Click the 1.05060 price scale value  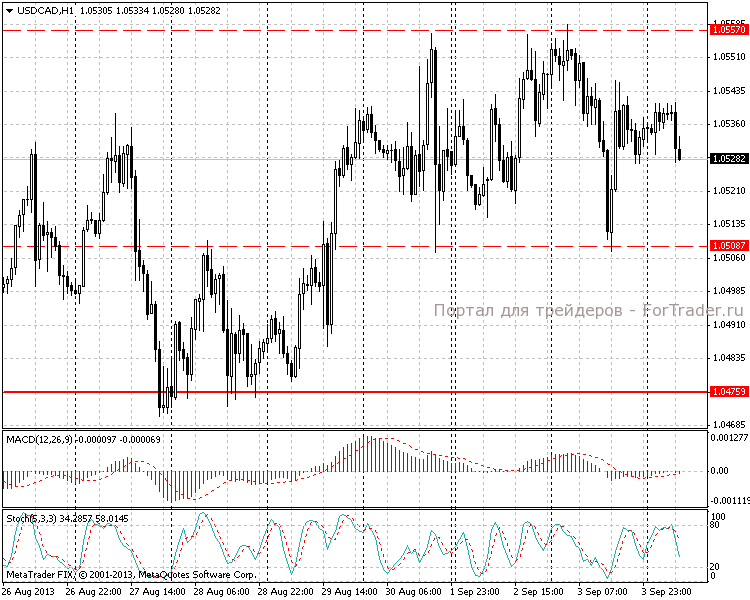(x=729, y=258)
